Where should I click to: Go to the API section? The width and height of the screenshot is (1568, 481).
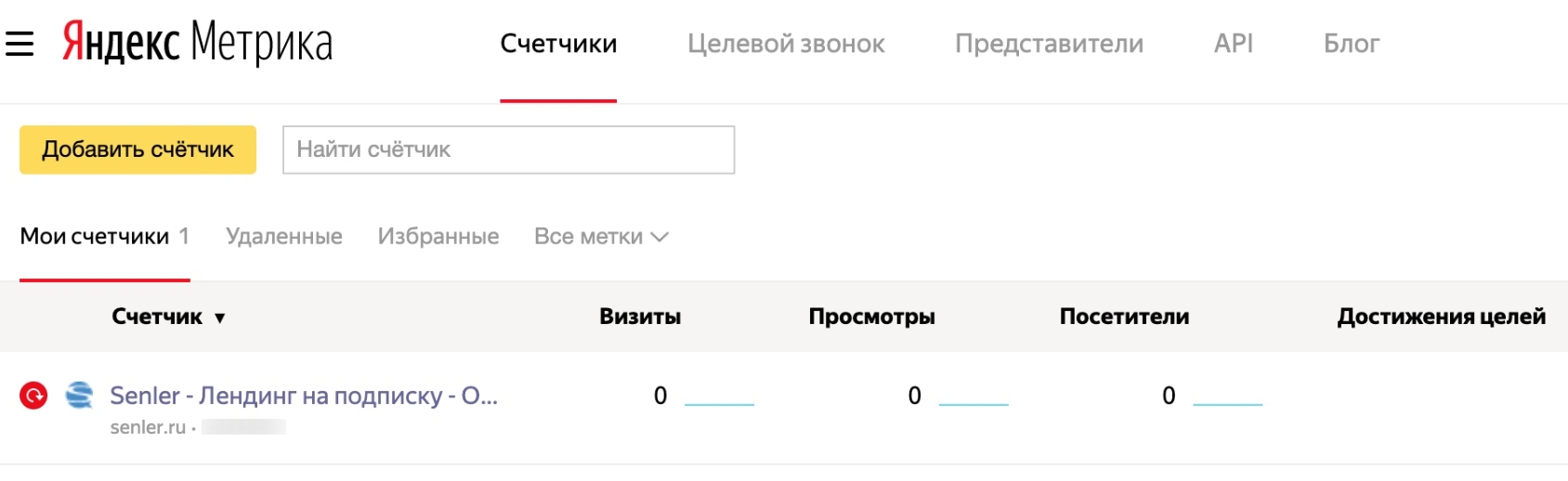[1233, 44]
